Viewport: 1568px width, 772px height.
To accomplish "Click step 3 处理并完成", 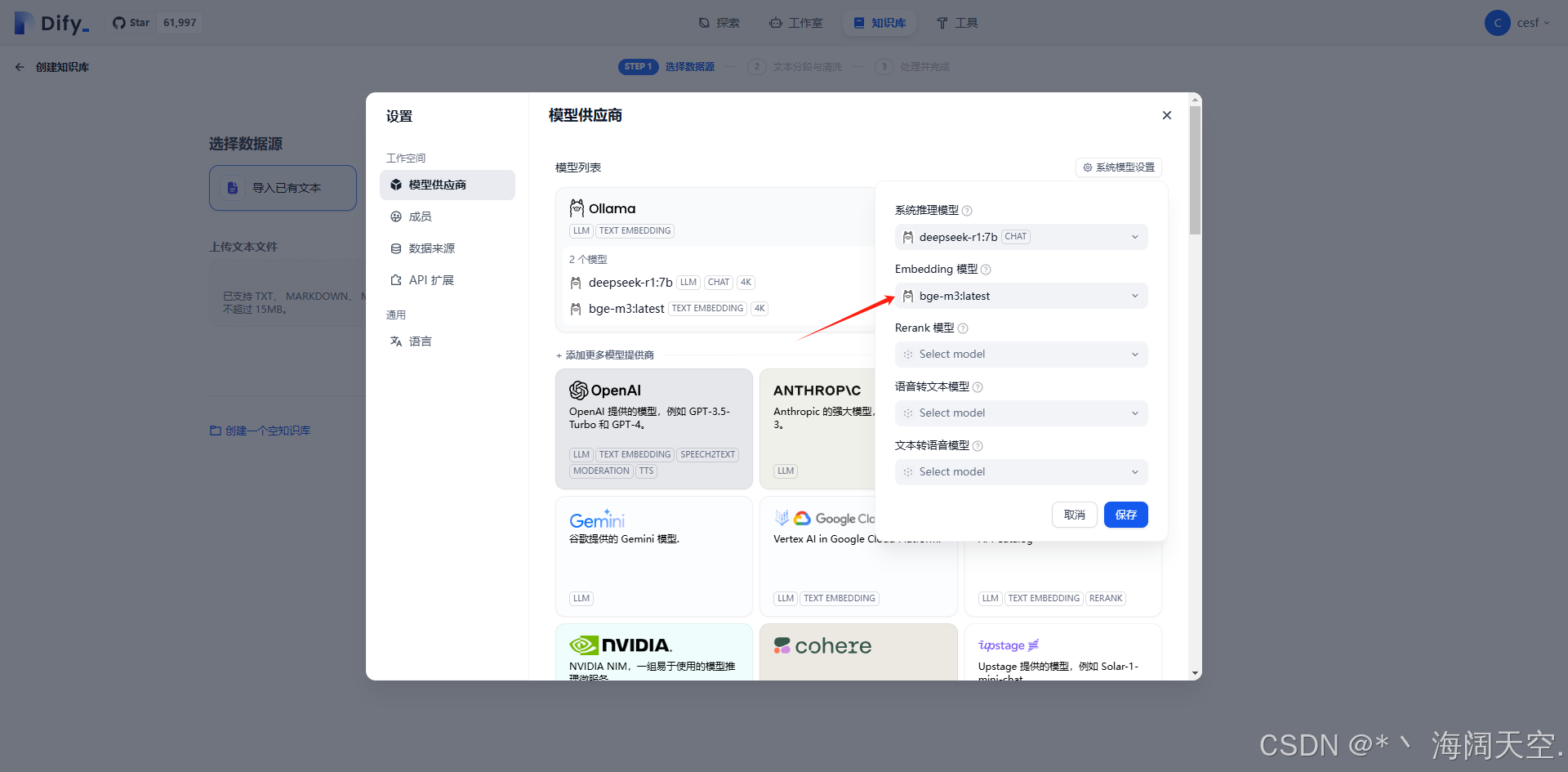I will (x=912, y=67).
